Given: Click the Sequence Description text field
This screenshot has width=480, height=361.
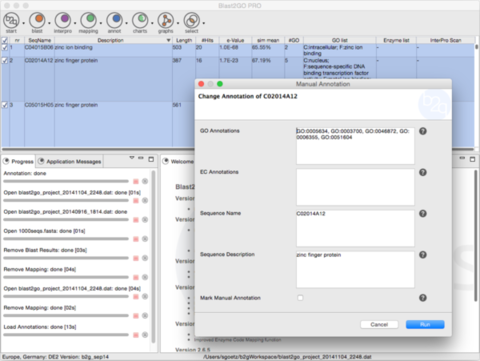Looking at the screenshot, I should point(355,269).
